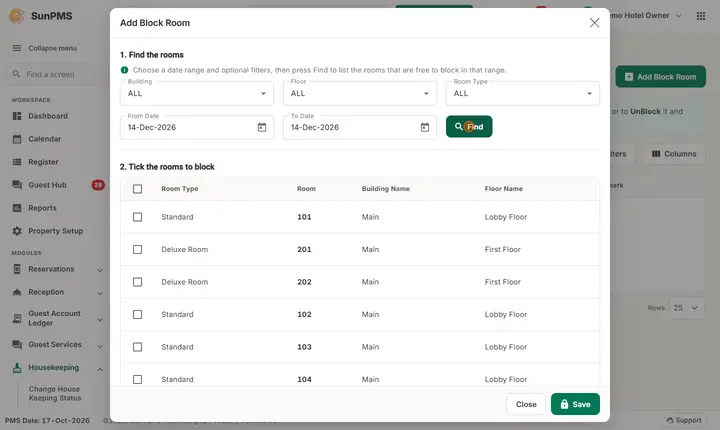Open the apps grid icon in header

point(701,16)
